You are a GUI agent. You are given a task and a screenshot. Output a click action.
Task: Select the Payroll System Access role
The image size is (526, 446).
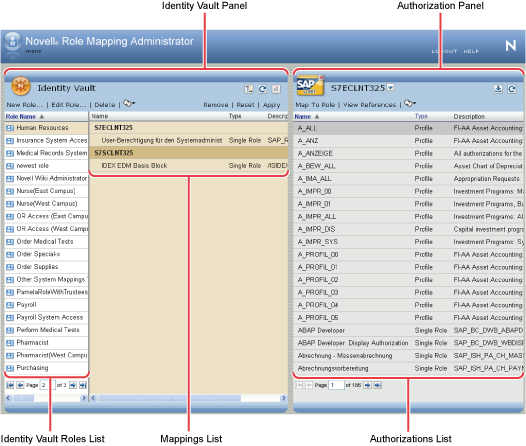[46, 318]
